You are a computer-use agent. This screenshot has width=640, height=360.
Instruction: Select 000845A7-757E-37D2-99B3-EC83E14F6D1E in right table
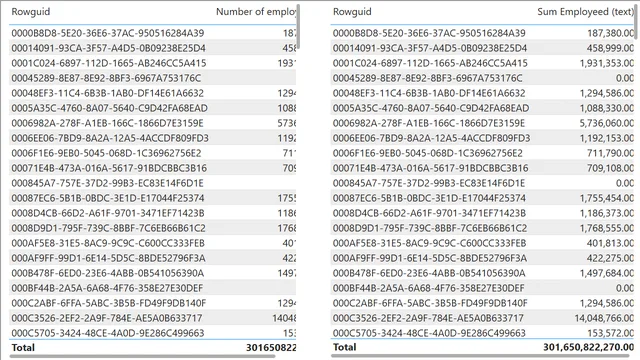[x=429, y=183]
